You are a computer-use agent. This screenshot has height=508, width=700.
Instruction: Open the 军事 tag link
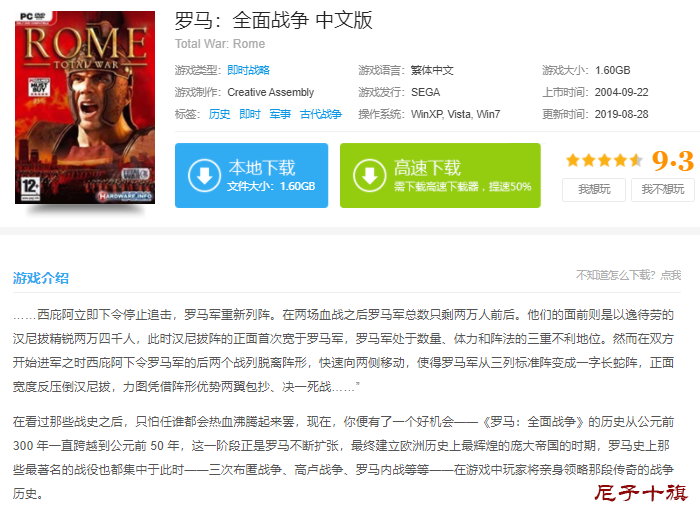click(280, 114)
